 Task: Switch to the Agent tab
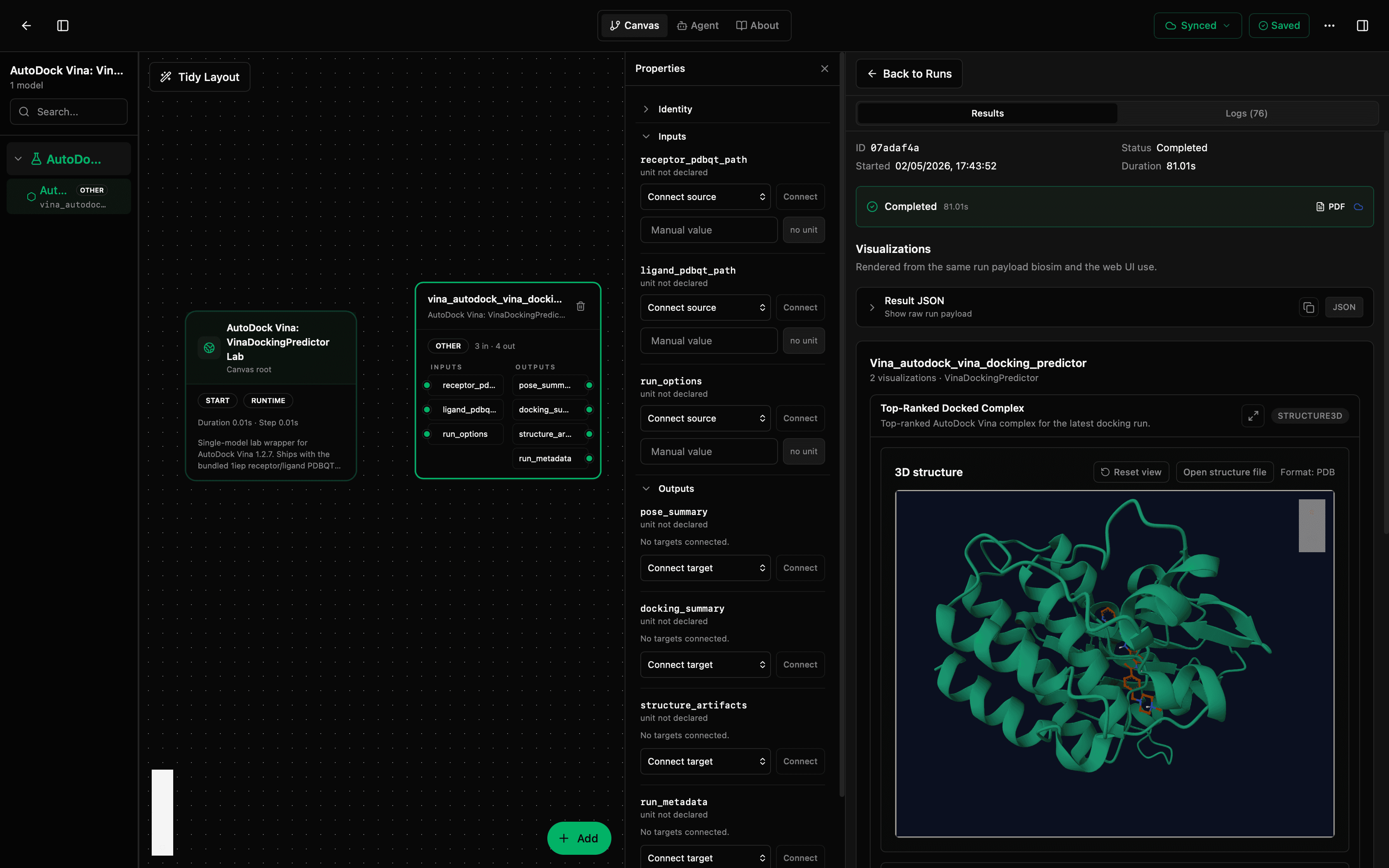click(x=698, y=25)
